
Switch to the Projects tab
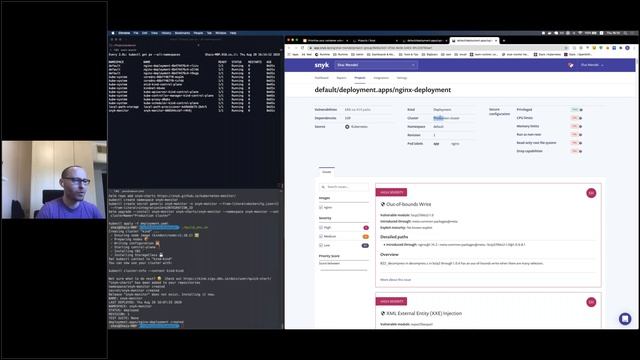point(360,78)
